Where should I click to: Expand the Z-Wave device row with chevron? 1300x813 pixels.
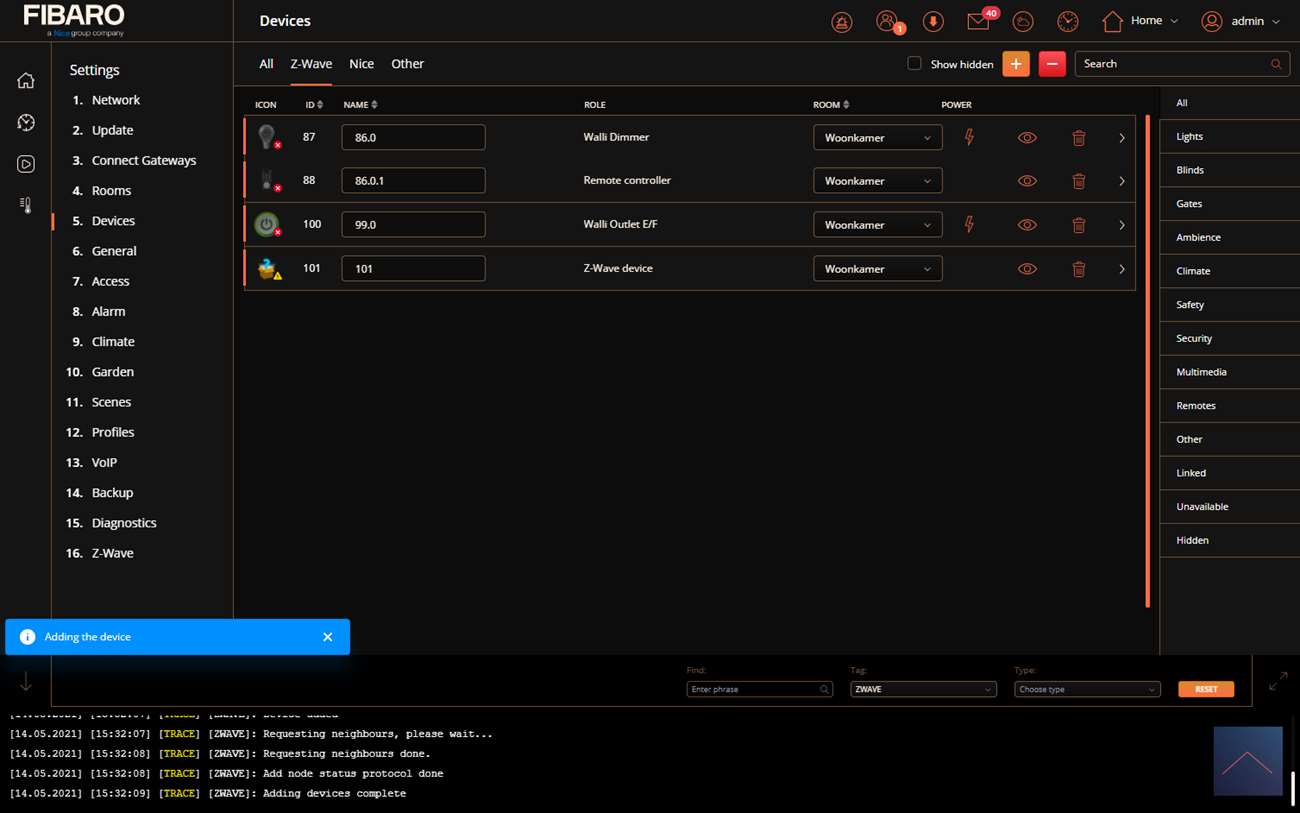click(1121, 269)
